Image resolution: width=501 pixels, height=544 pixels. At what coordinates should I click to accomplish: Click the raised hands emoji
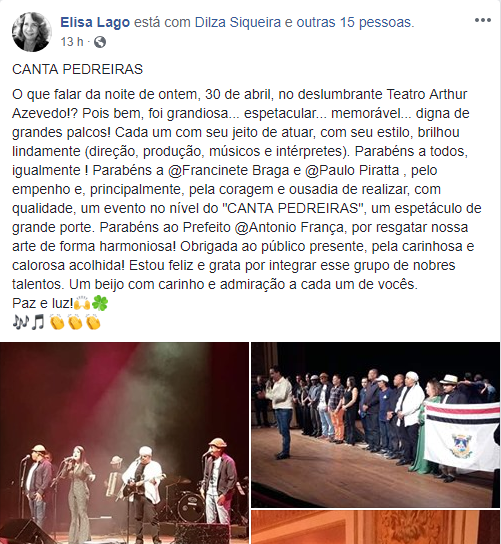[82, 303]
